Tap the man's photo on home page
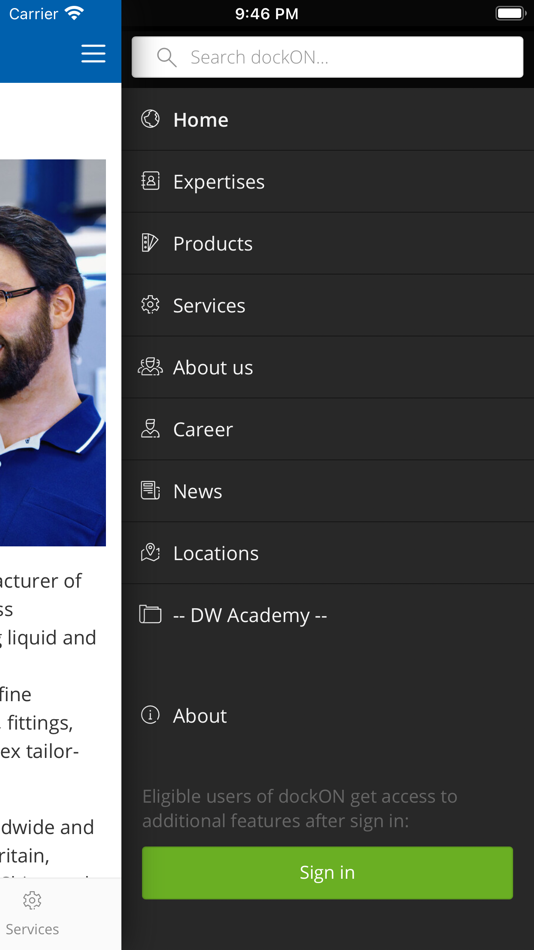 (53, 353)
